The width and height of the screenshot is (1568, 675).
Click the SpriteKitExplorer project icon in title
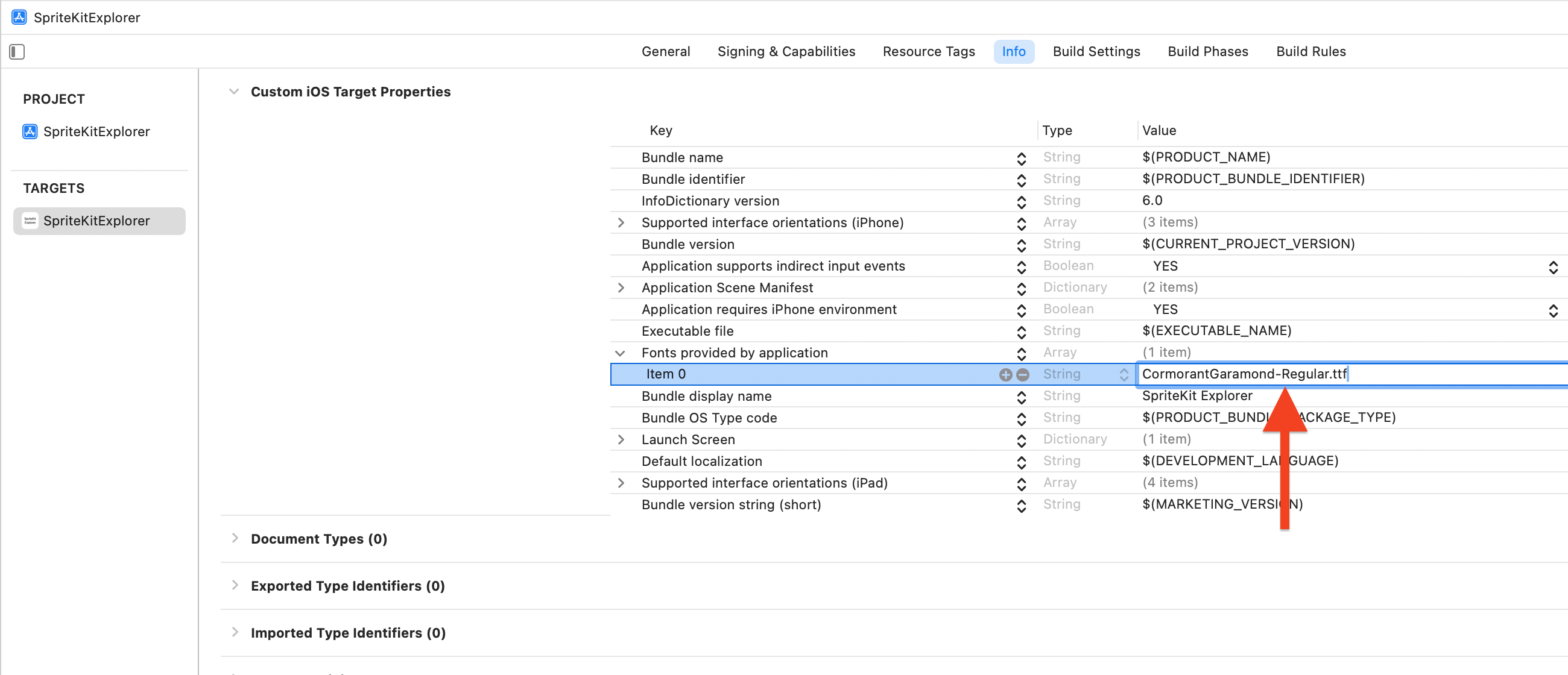19,17
